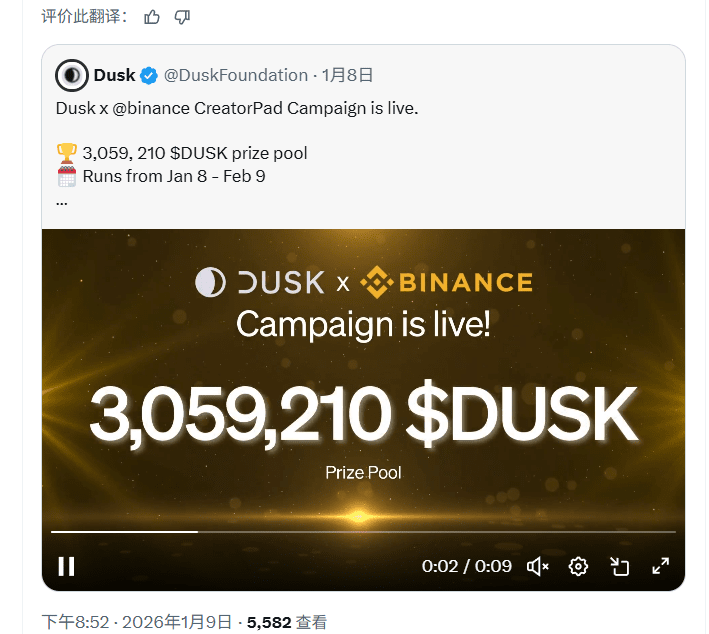
Task: Toggle picture-in-picture mode for the video
Action: [x=619, y=566]
